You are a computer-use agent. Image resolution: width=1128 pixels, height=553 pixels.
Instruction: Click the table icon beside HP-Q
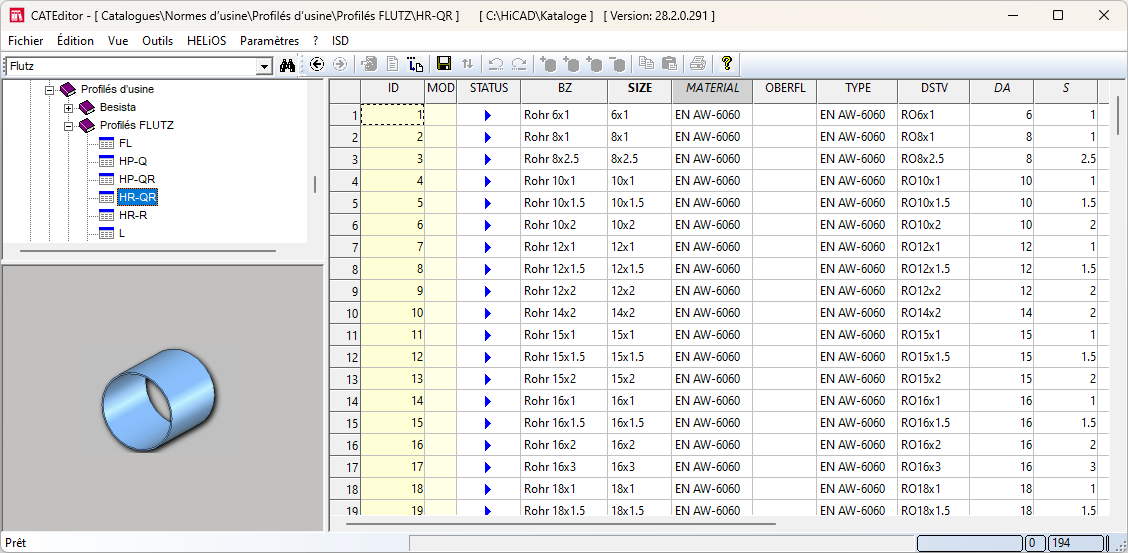pos(106,161)
